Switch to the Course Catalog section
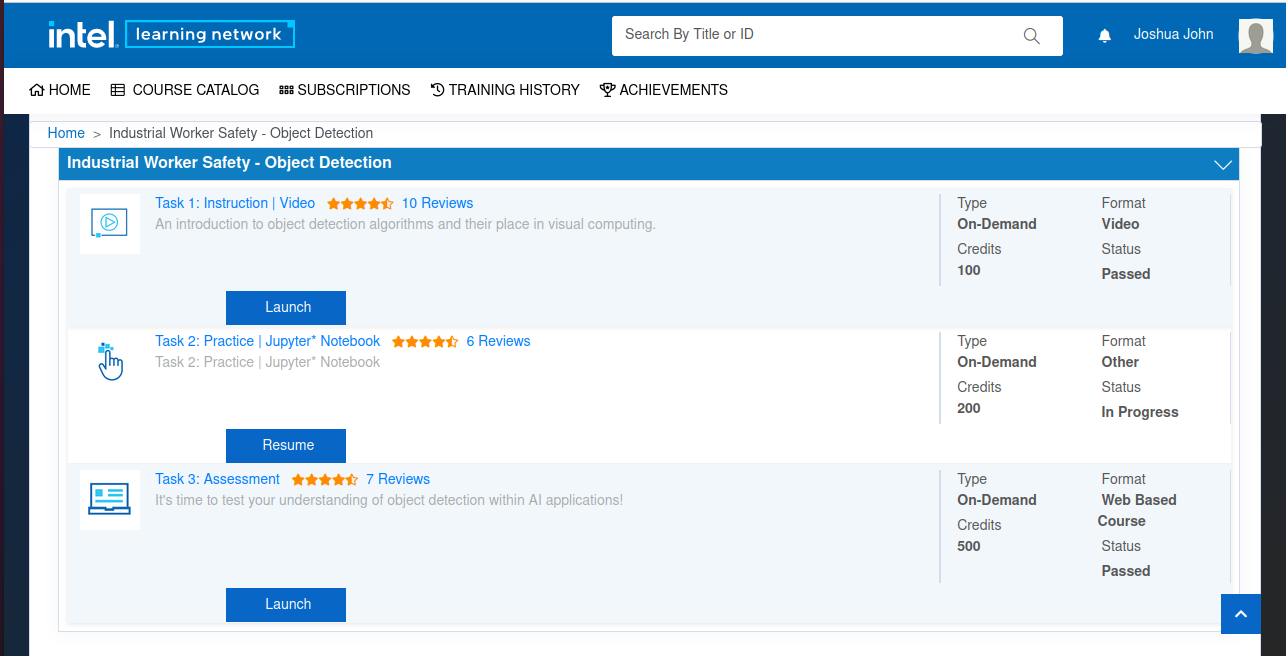Image resolution: width=1286 pixels, height=656 pixels. coord(185,90)
